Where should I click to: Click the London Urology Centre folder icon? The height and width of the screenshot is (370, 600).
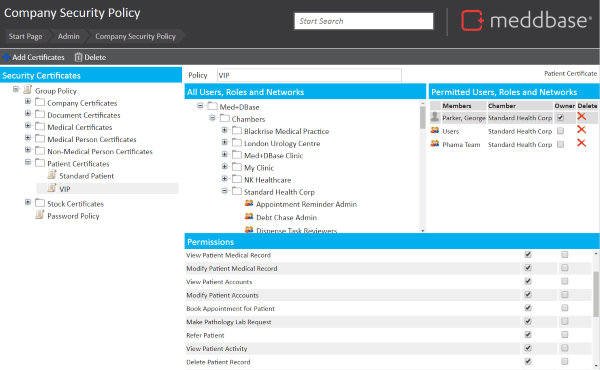click(x=237, y=143)
